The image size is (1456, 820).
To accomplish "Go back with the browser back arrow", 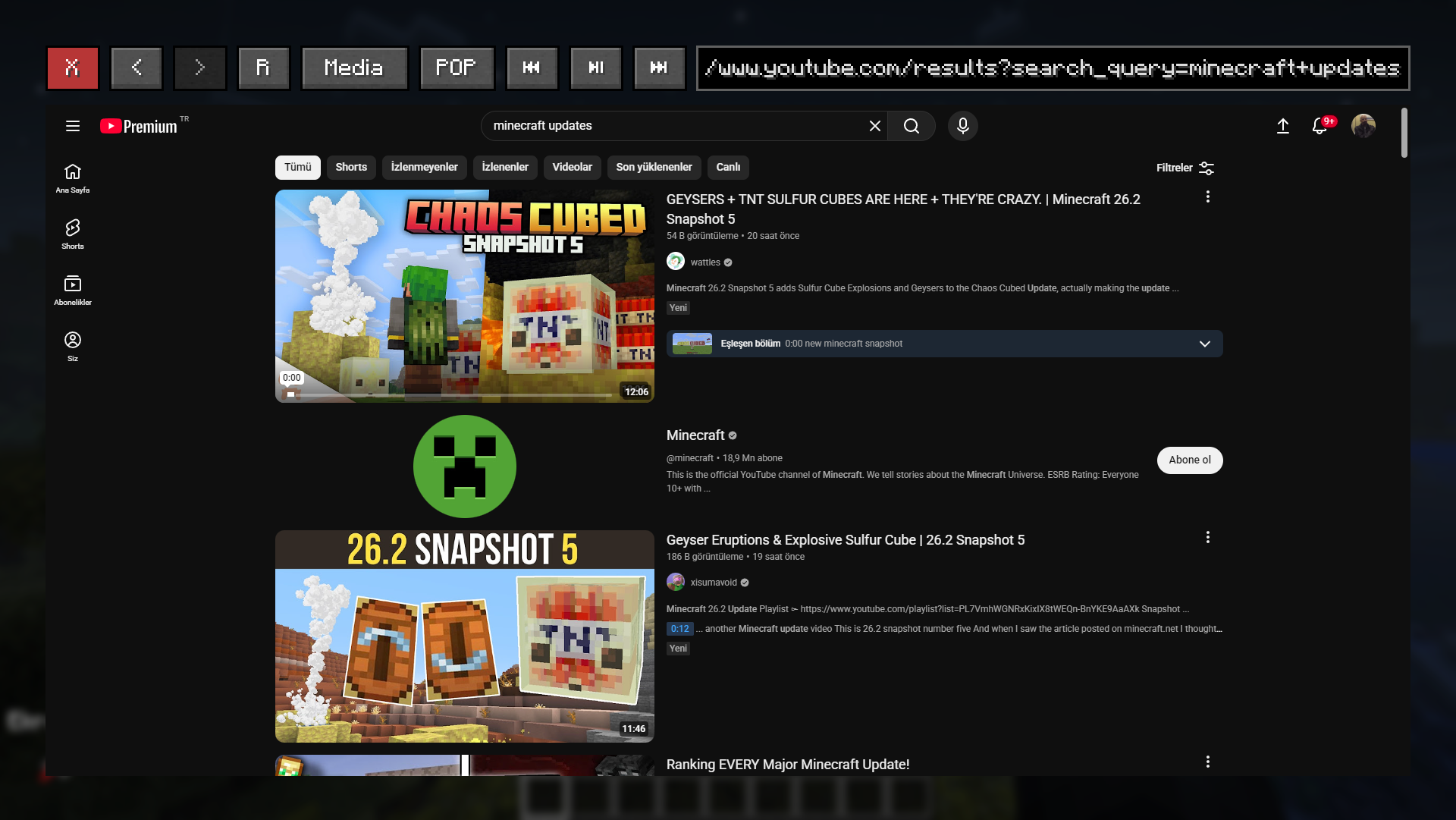I will (x=136, y=68).
